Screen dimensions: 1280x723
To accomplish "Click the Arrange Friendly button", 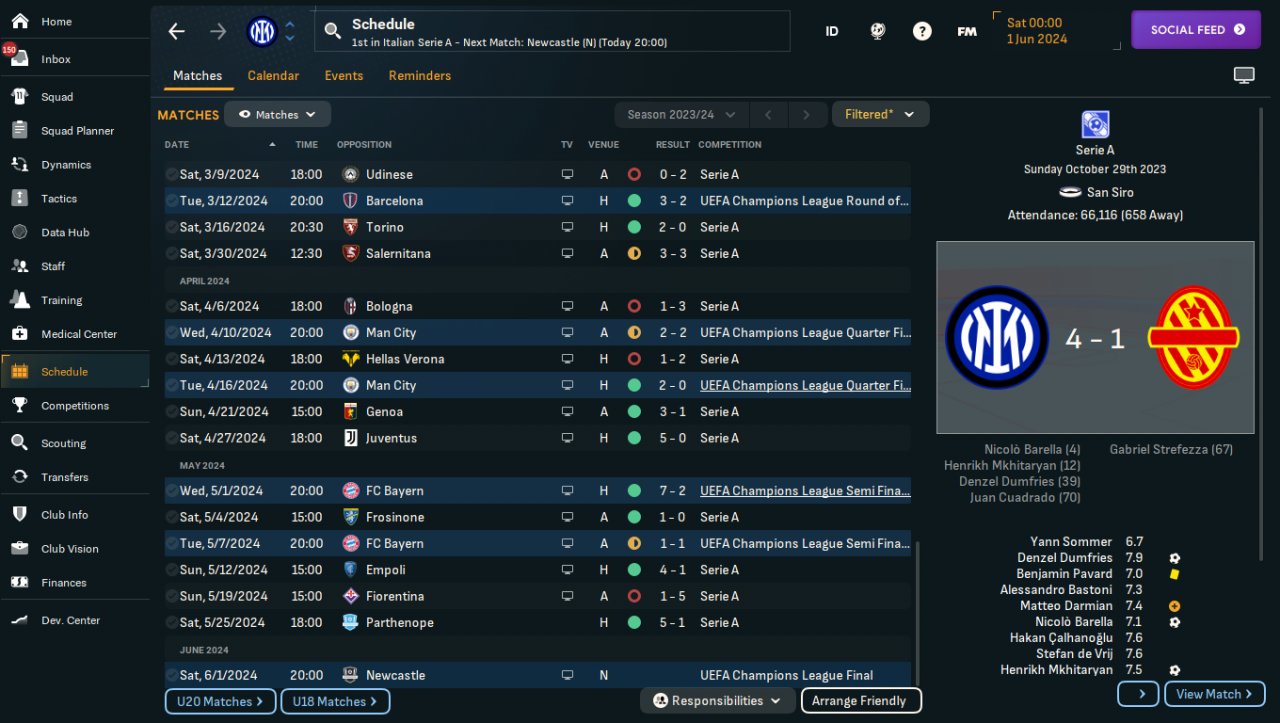I will point(861,700).
